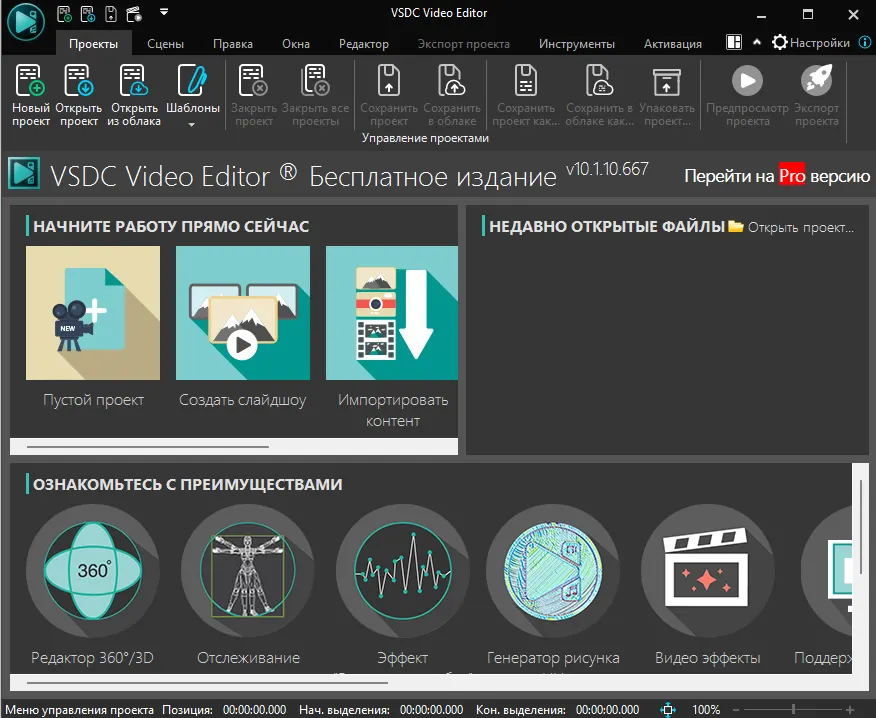Viewport: 876px width, 718px height.
Task: Click the Импортировать контент icon
Action: click(x=392, y=313)
